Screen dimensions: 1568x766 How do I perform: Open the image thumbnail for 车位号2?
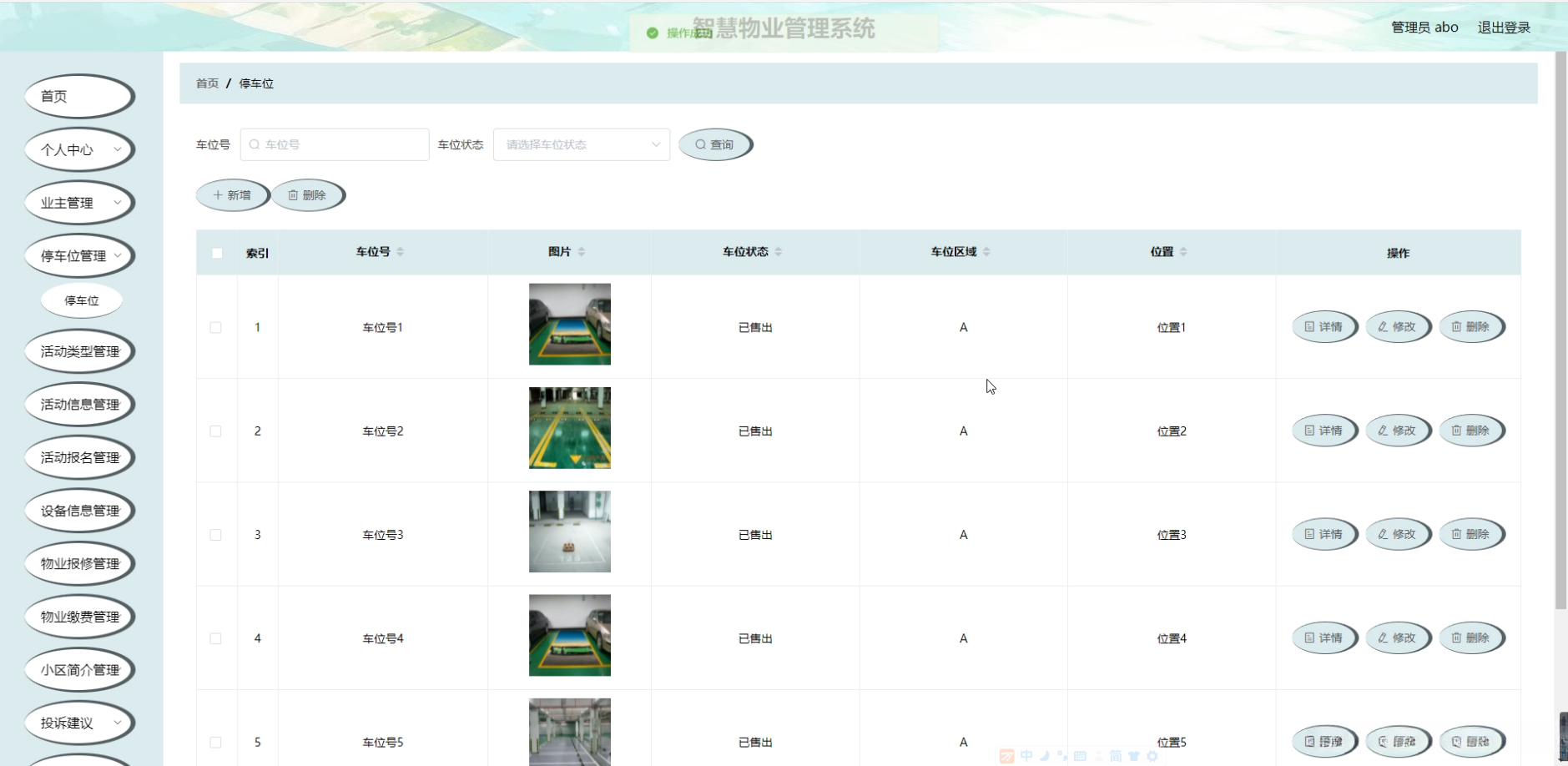coord(570,428)
